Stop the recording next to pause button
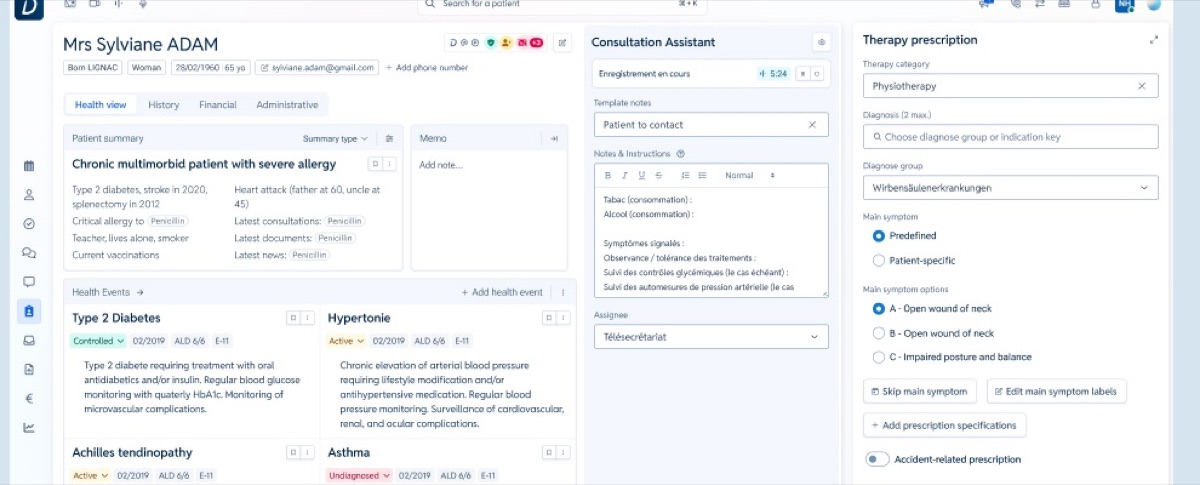This screenshot has width=1200, height=485. pyautogui.click(x=815, y=74)
